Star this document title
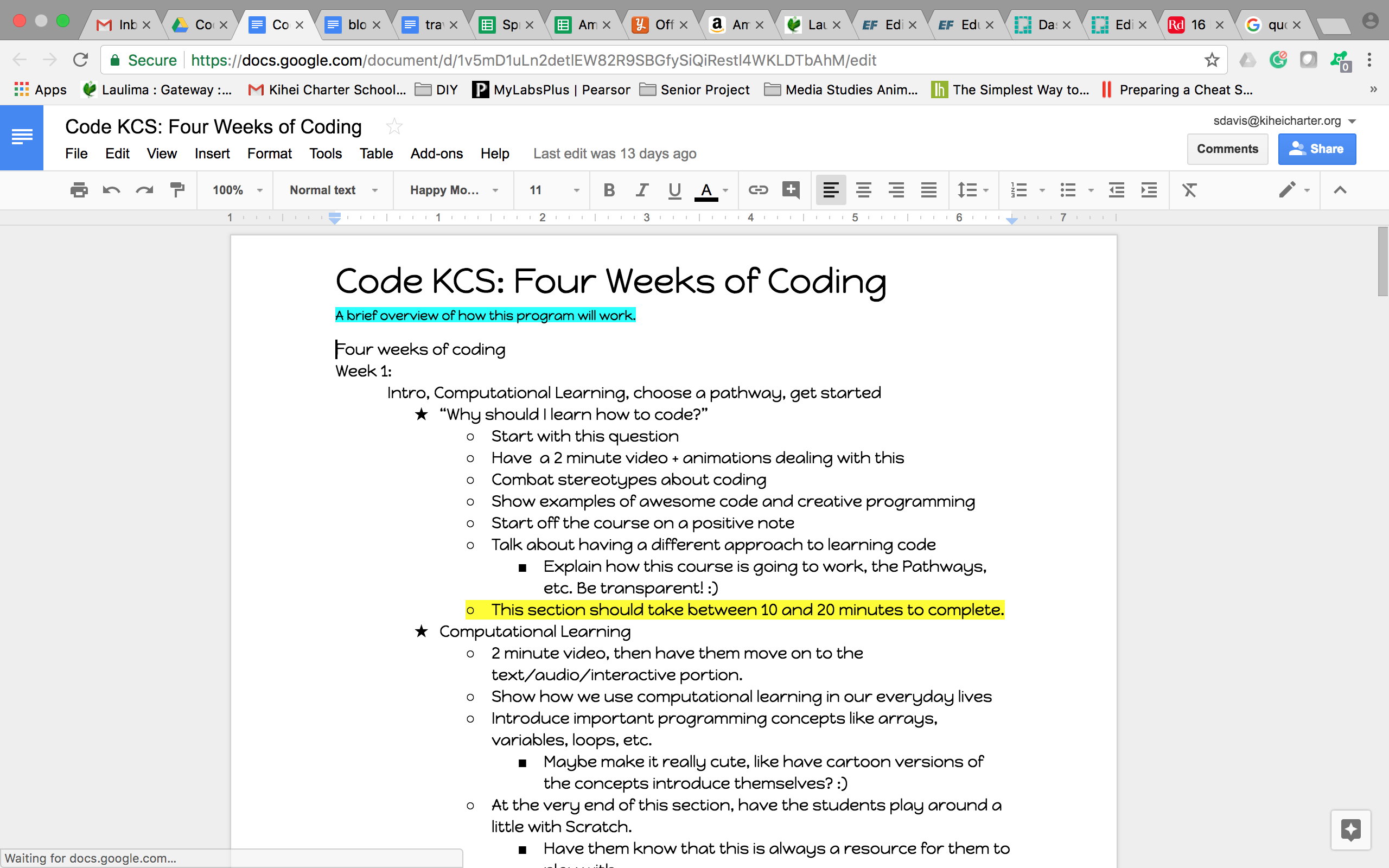 point(394,126)
